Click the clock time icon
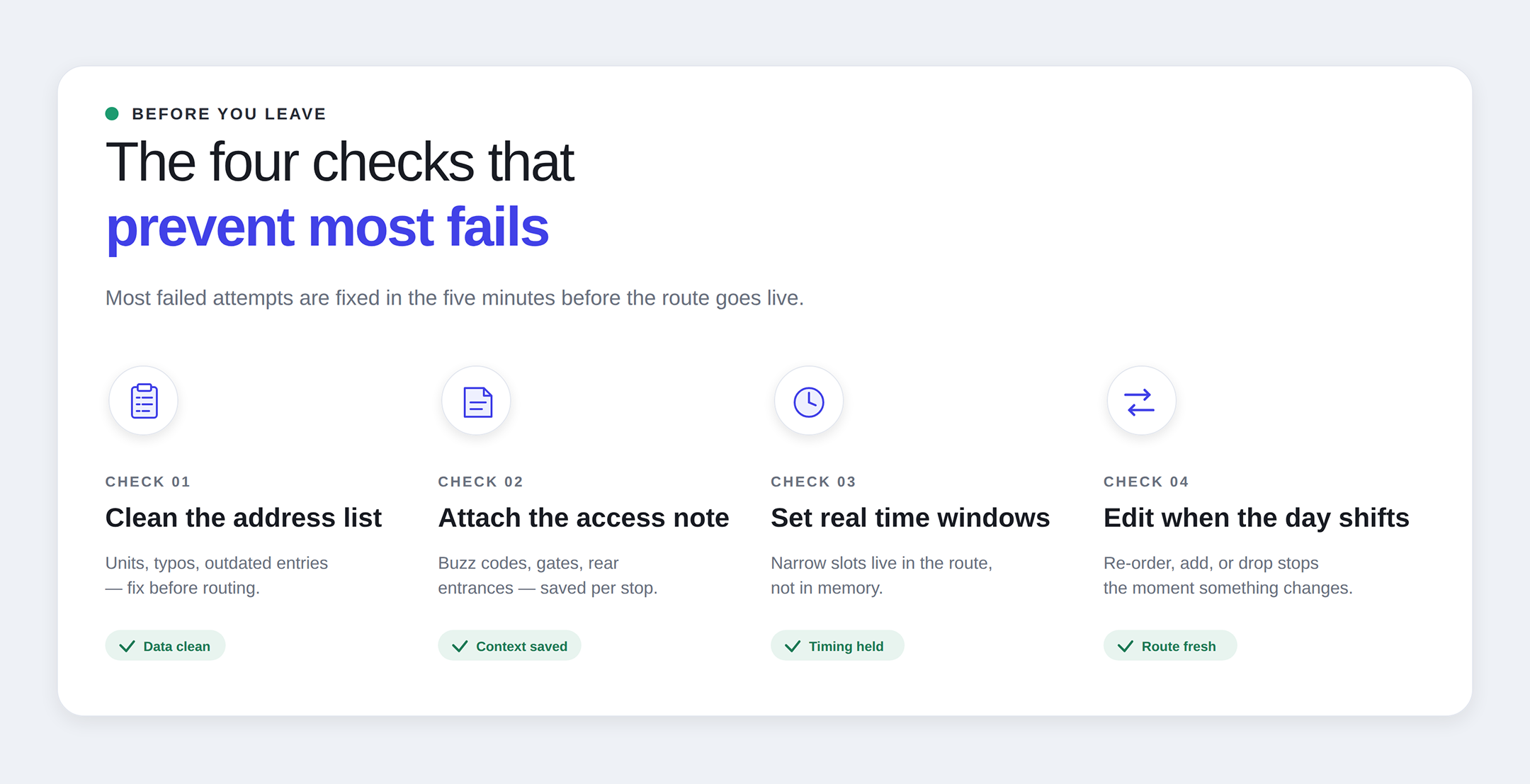The image size is (1530, 784). click(809, 402)
